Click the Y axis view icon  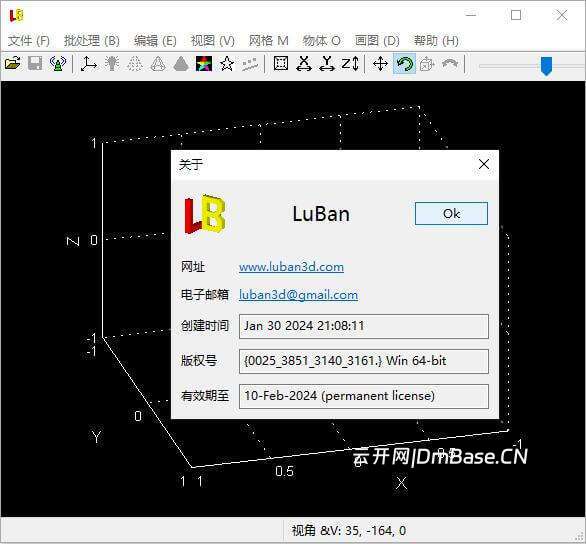327,64
